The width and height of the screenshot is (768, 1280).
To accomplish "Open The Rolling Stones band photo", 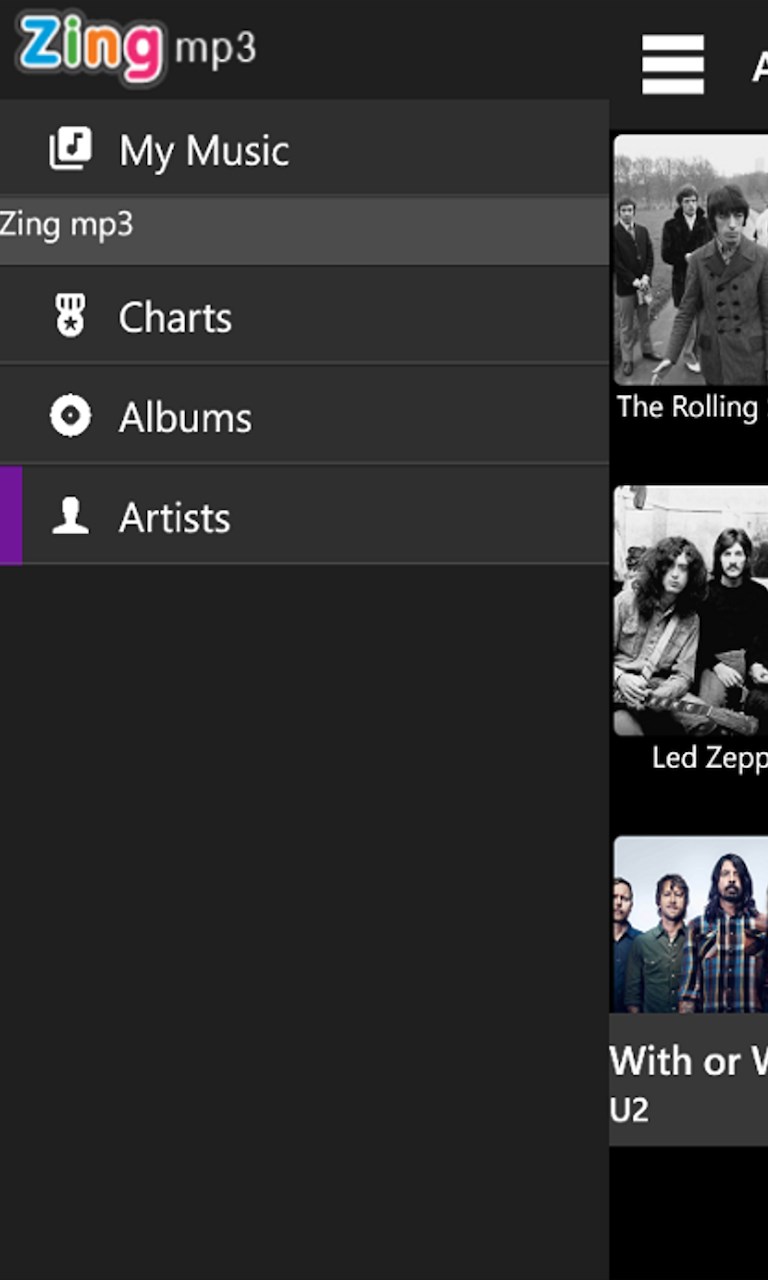I will point(690,260).
